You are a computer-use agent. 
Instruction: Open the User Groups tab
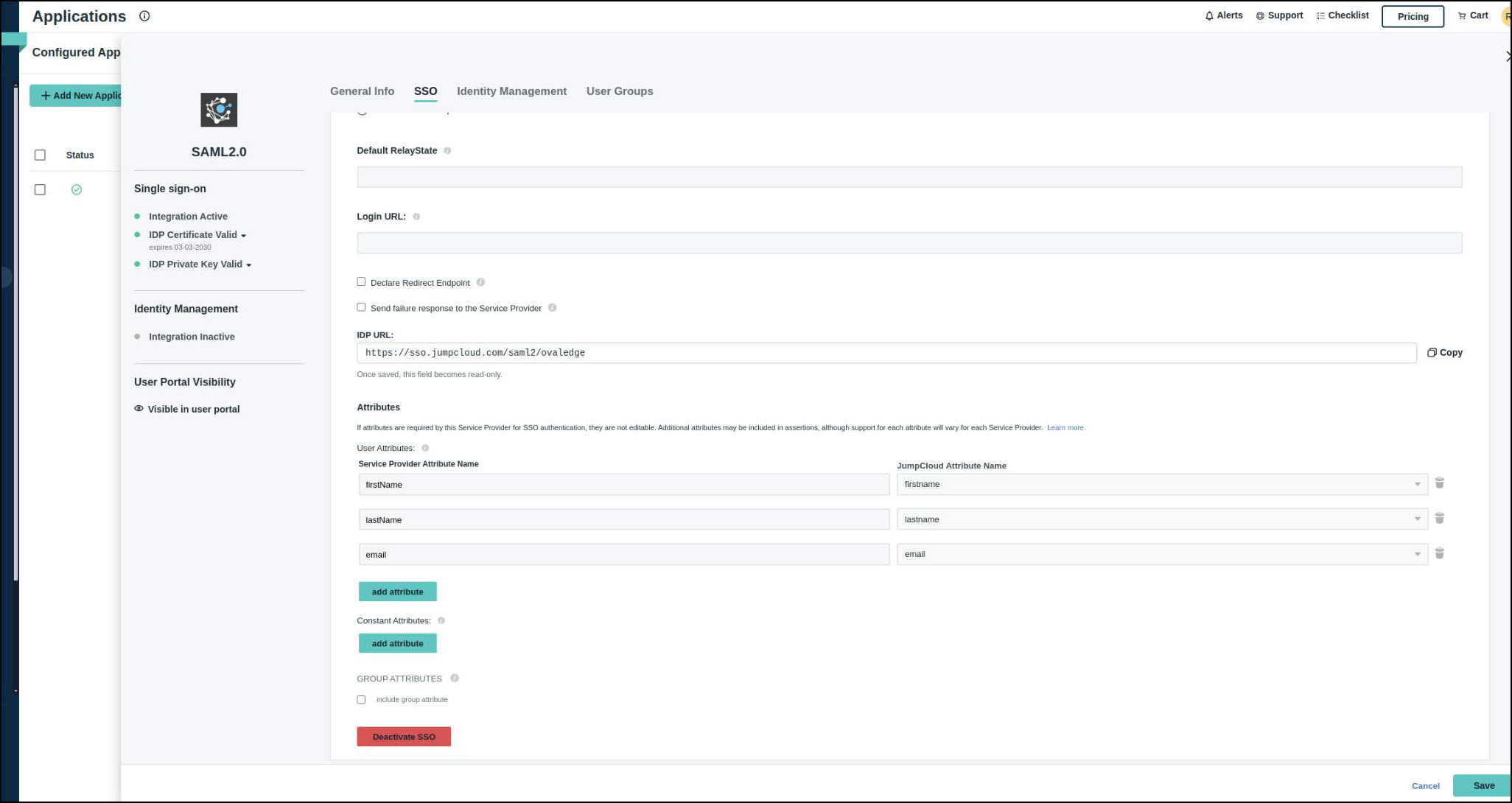pyautogui.click(x=619, y=91)
